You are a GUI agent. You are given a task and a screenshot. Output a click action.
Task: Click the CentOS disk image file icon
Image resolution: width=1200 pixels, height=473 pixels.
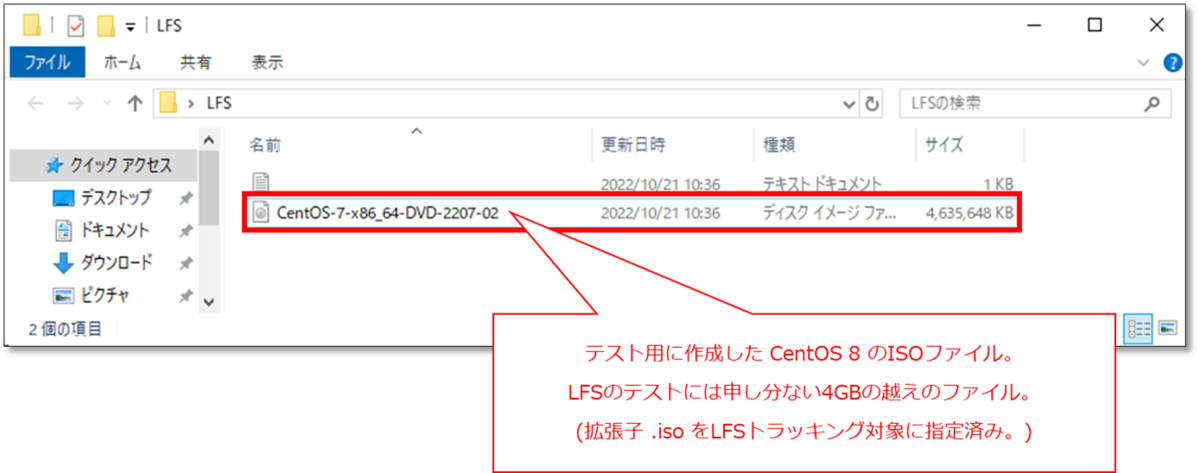tap(260, 212)
